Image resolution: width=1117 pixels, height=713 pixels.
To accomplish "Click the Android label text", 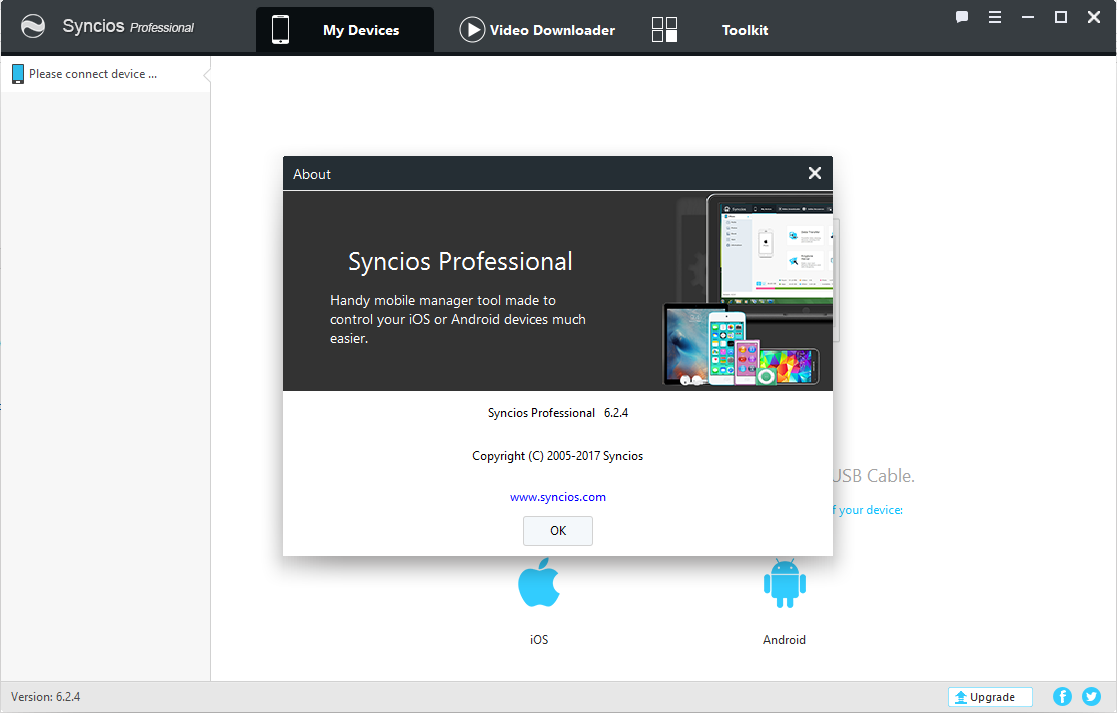I will 784,640.
